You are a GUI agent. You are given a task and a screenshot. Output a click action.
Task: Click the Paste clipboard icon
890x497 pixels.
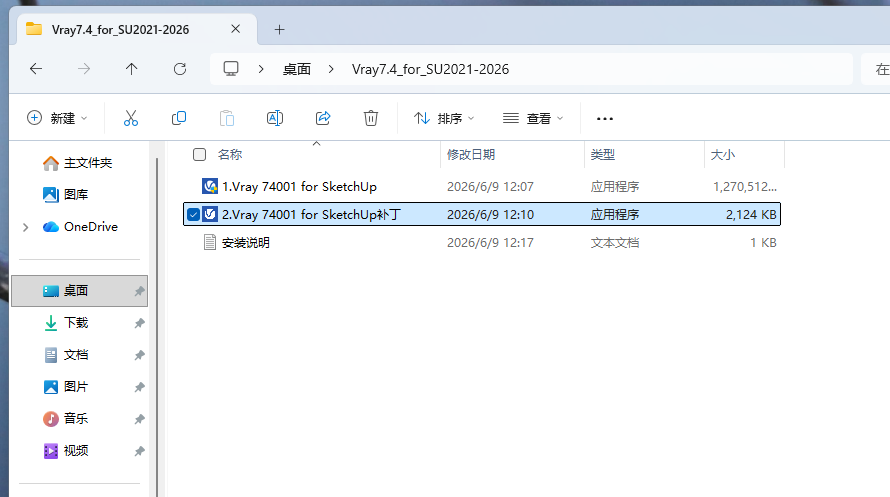(227, 118)
